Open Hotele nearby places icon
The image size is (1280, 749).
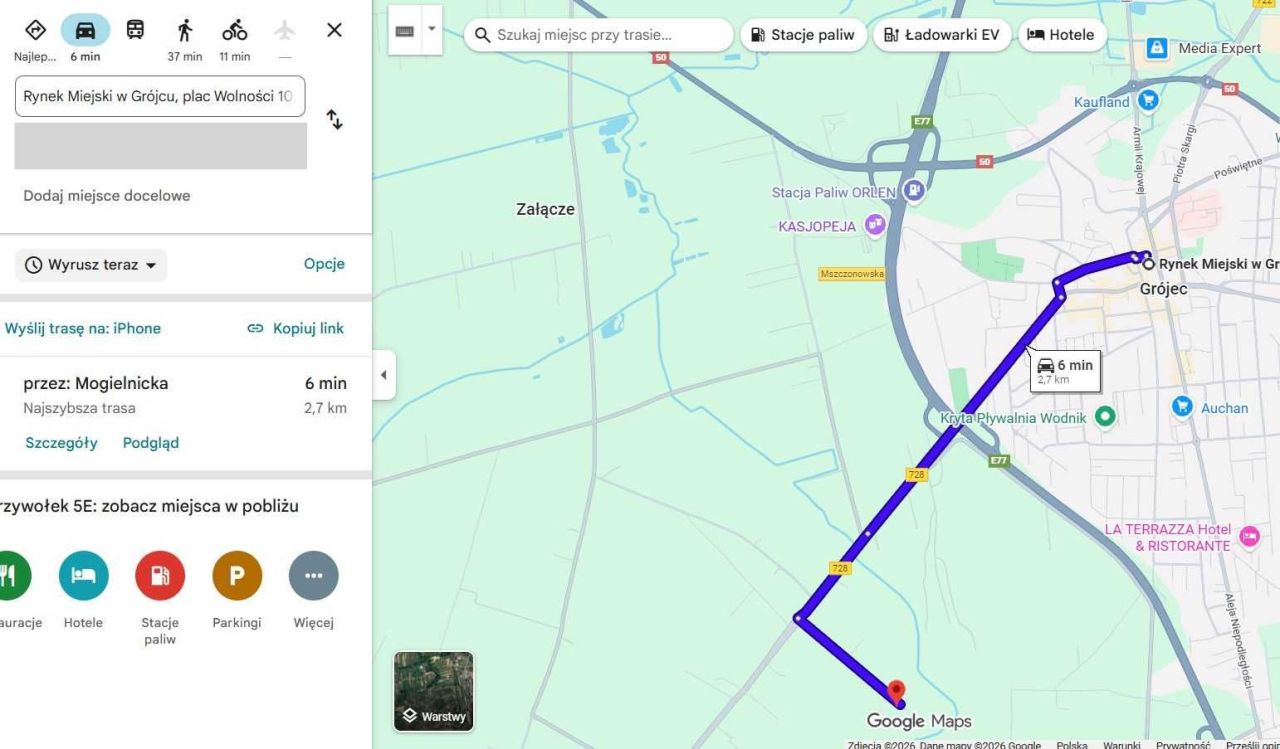point(83,575)
